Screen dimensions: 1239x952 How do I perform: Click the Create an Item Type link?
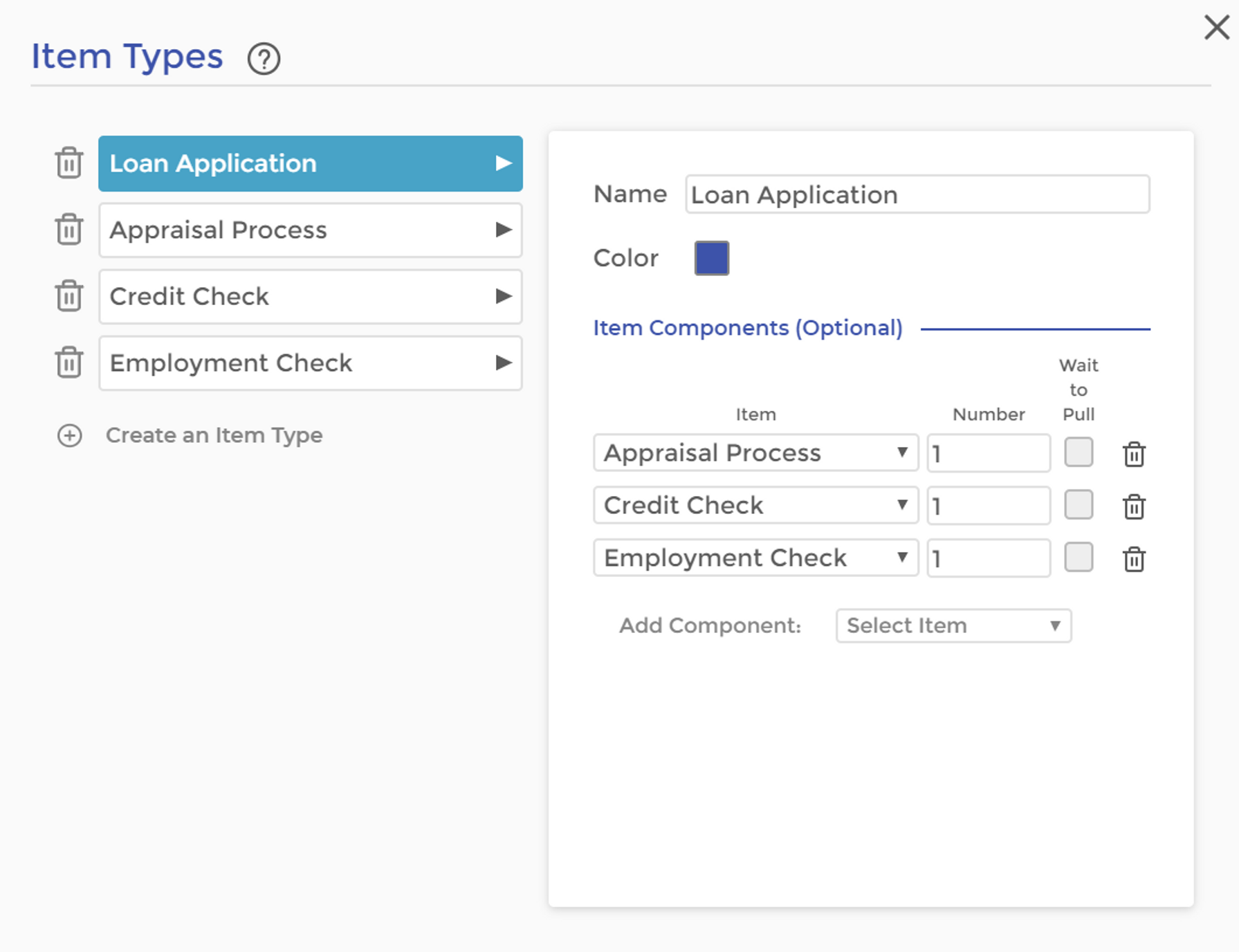214,435
